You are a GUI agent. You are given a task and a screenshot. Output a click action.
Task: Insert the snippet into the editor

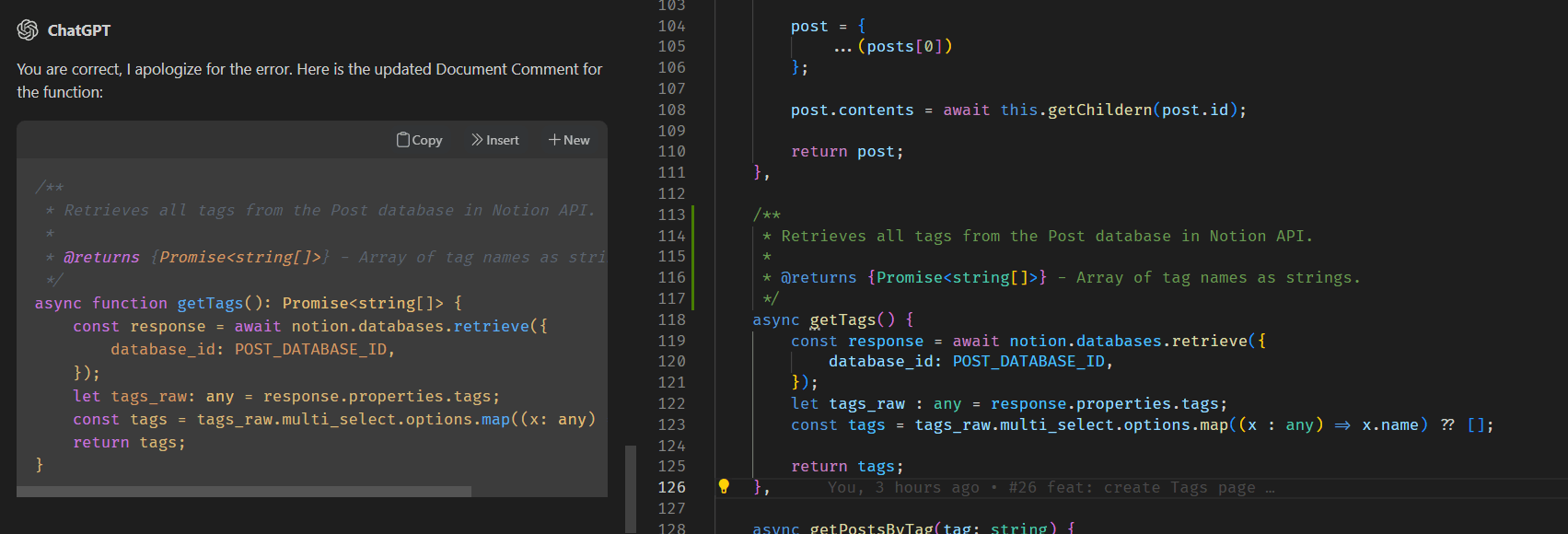pos(495,140)
